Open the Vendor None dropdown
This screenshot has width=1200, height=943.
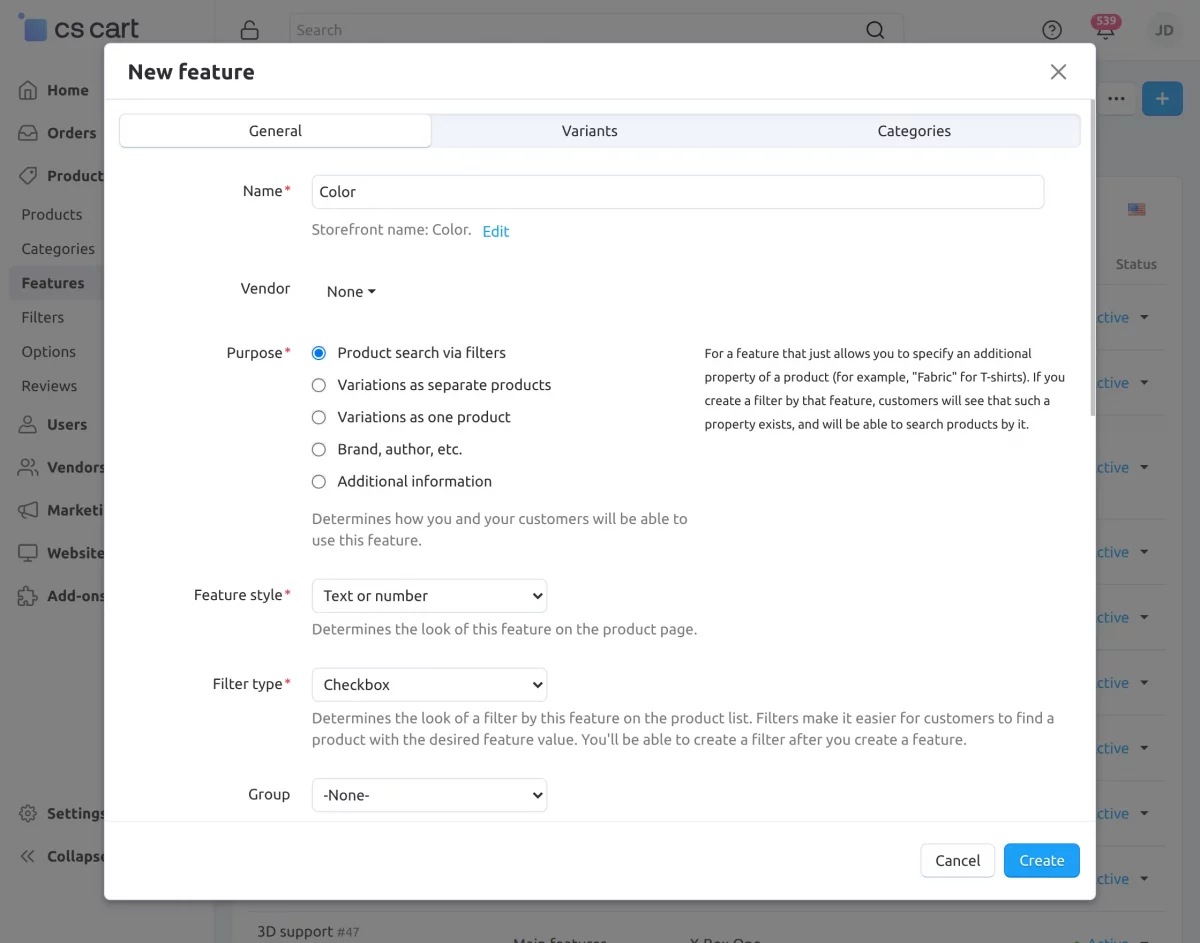click(x=351, y=292)
